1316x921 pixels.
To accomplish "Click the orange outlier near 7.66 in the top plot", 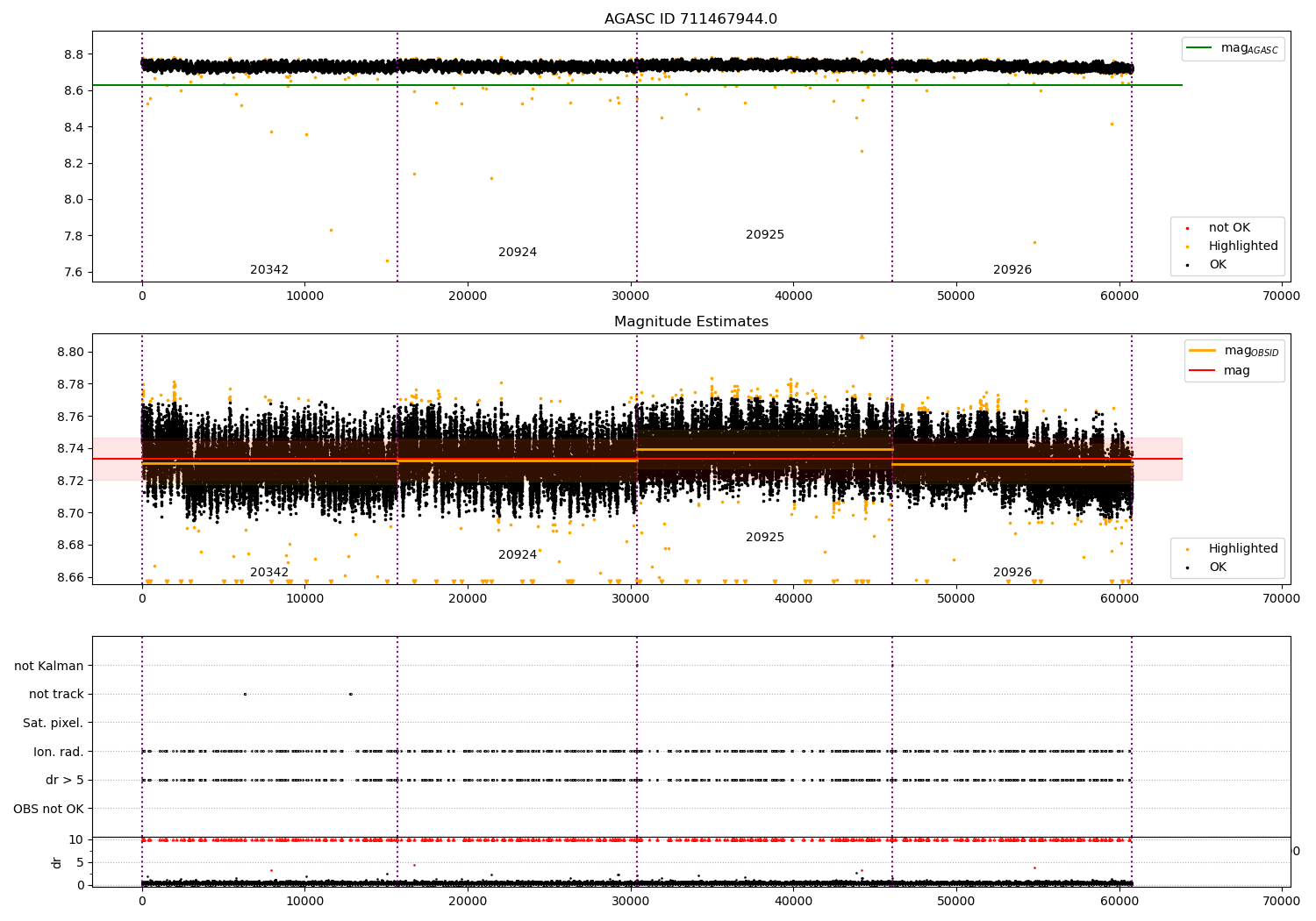I will 387,261.
